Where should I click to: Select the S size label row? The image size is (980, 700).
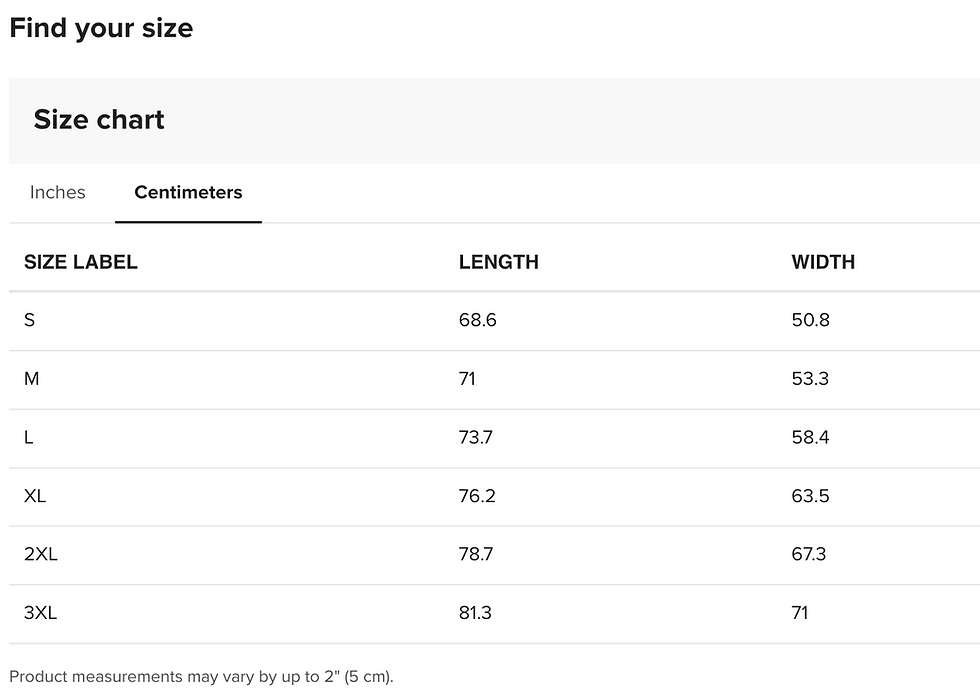(30, 320)
